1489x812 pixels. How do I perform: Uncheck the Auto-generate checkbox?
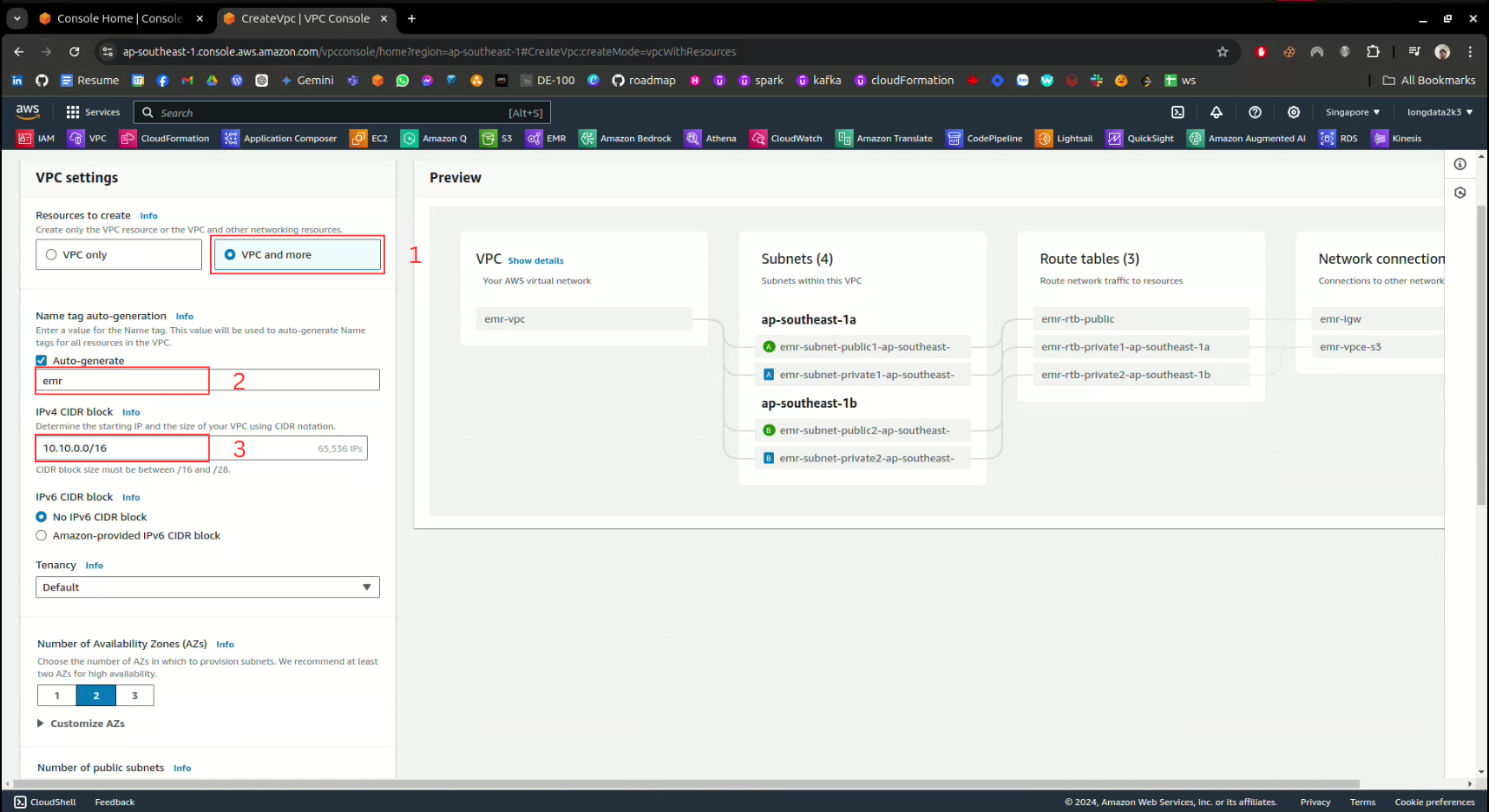[x=41, y=361]
